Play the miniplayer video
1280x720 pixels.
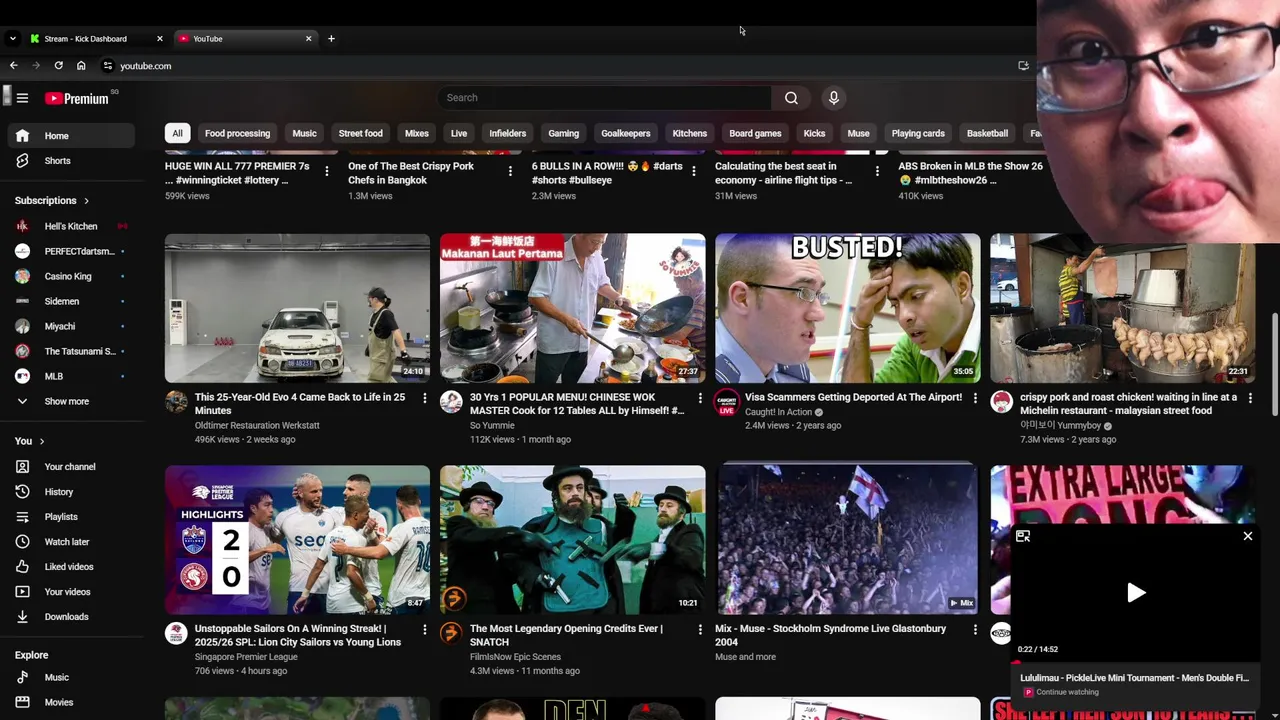1136,593
